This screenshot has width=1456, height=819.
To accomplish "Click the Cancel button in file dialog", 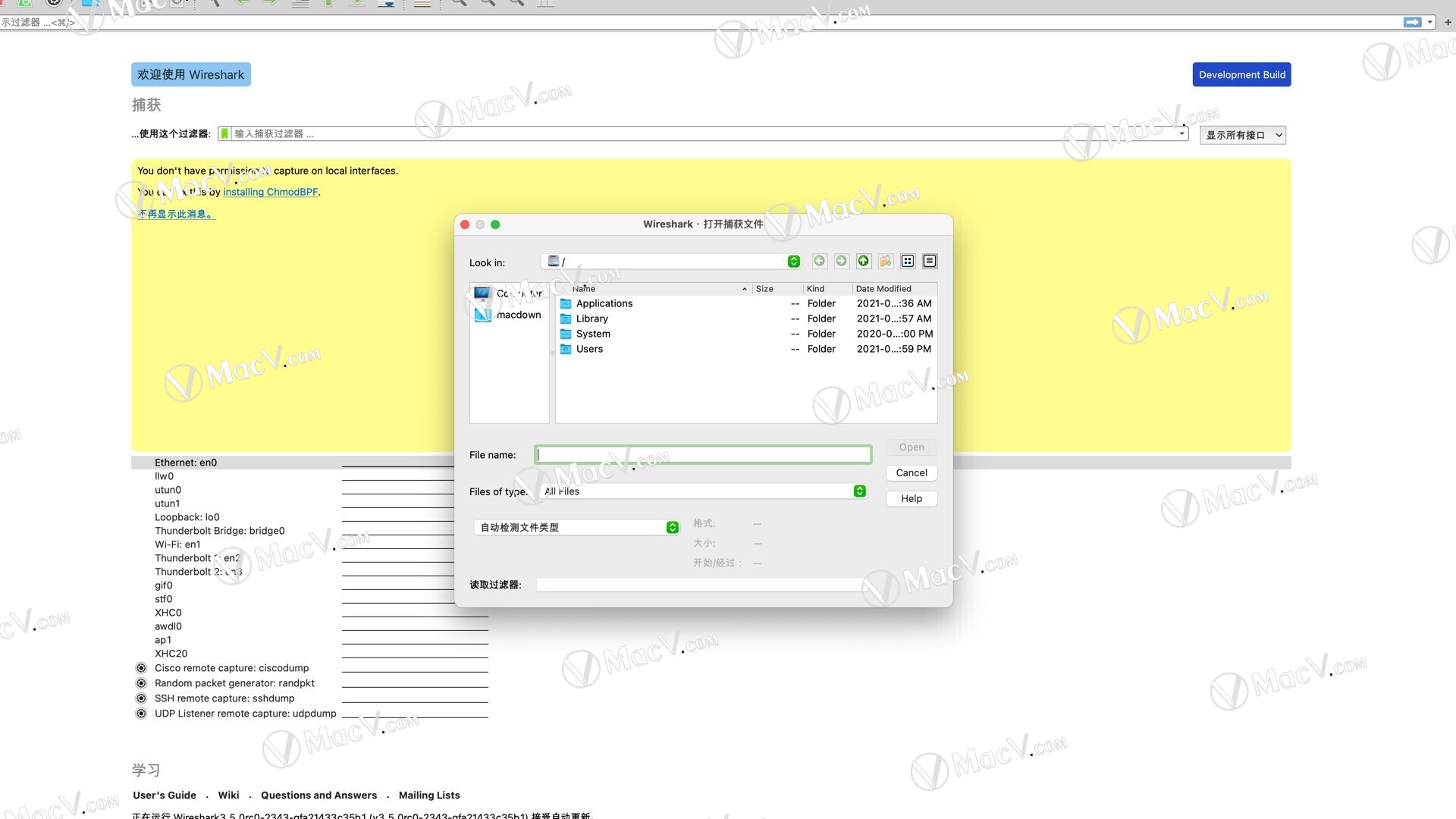I will pyautogui.click(x=910, y=472).
